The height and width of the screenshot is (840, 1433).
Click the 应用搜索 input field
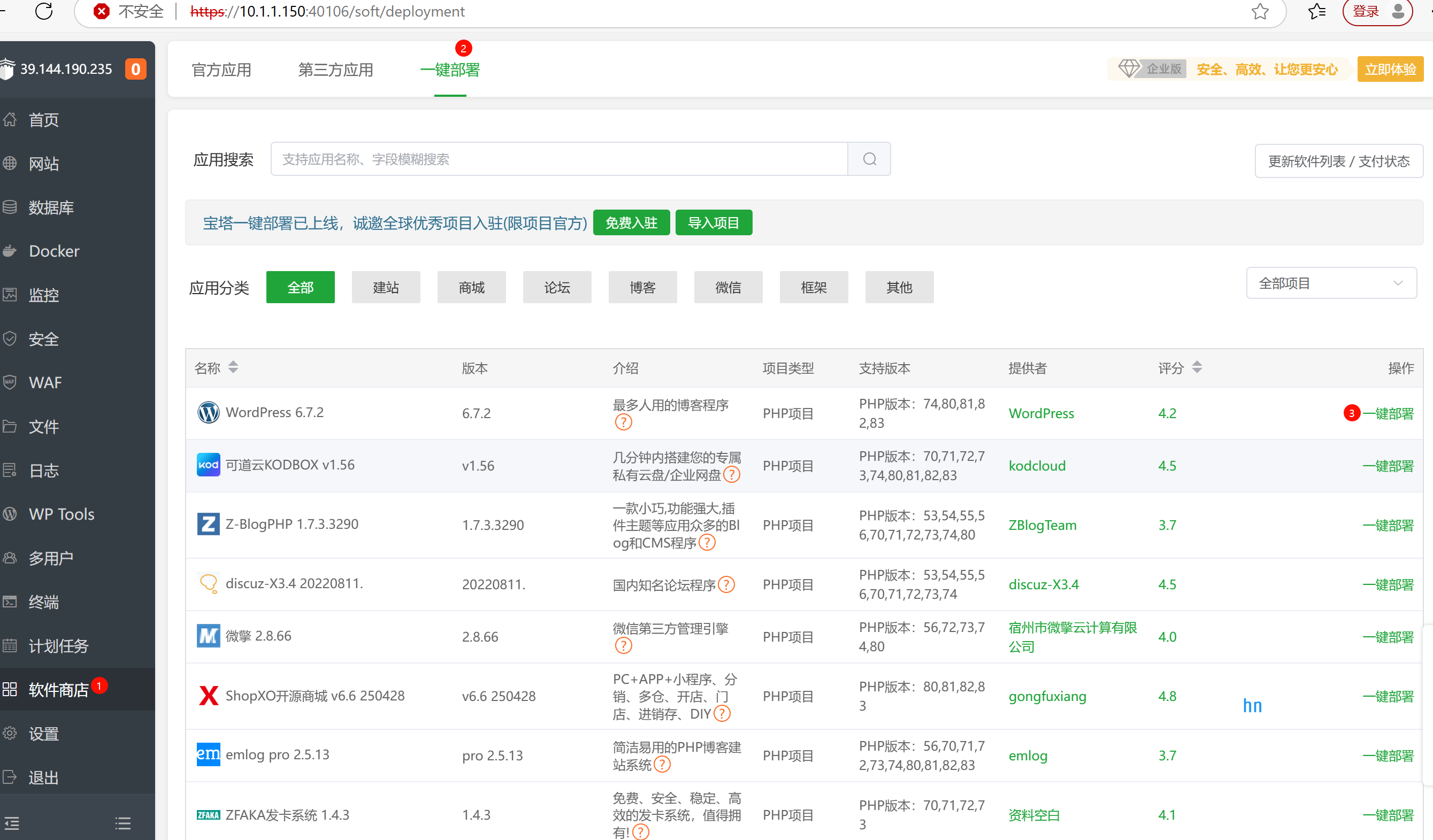(558, 159)
